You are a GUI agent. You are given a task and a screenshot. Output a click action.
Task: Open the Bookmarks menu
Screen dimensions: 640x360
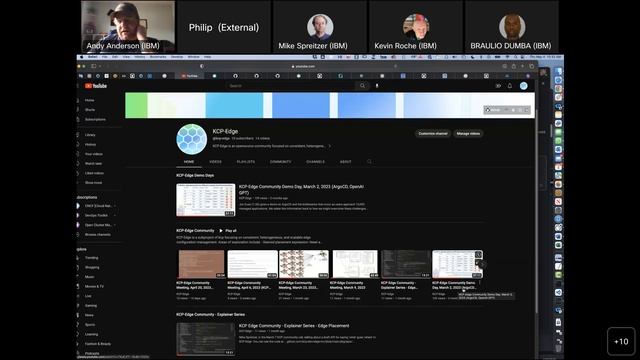pos(158,57)
